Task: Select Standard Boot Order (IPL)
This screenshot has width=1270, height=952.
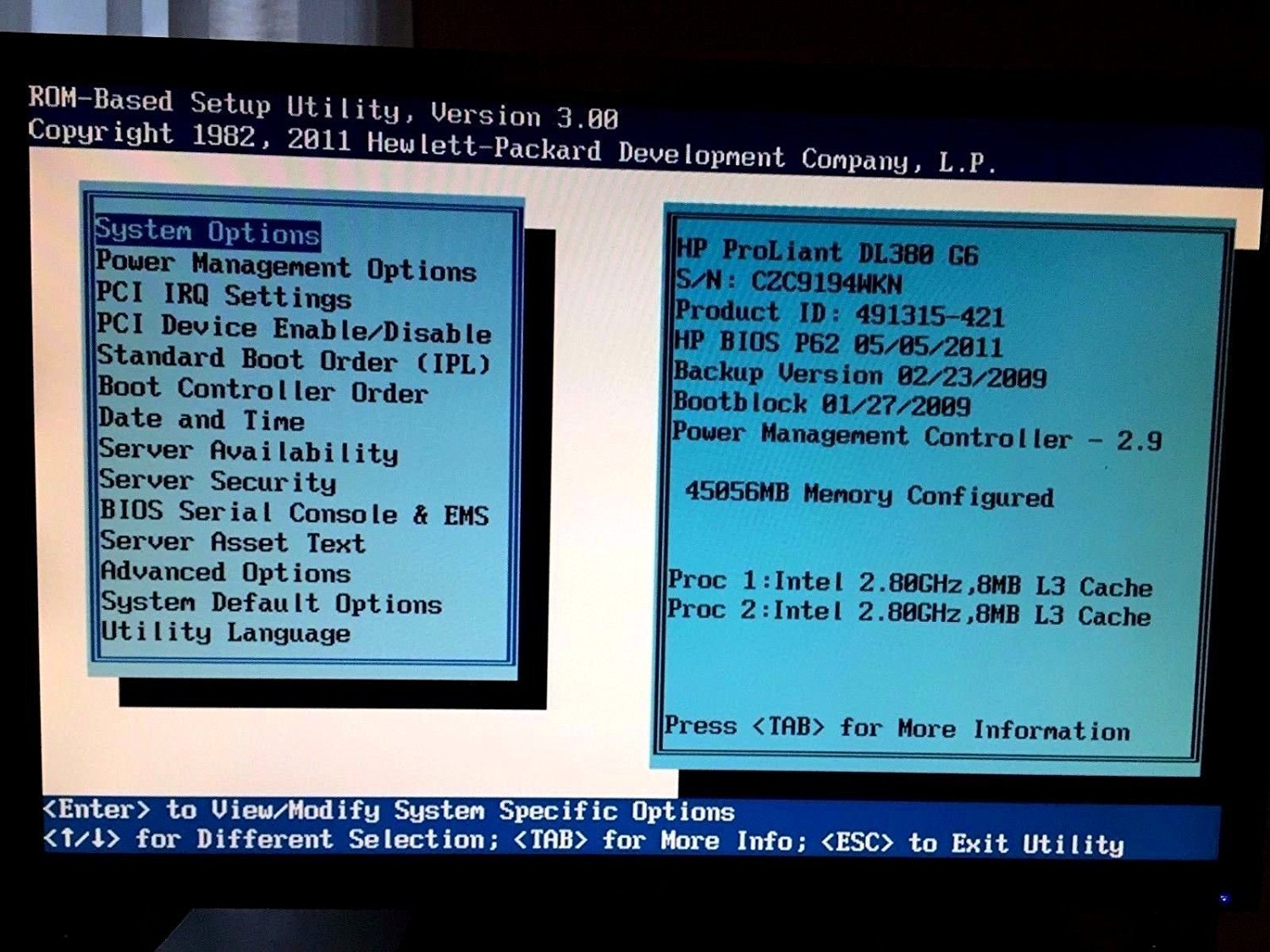Action: point(294,360)
